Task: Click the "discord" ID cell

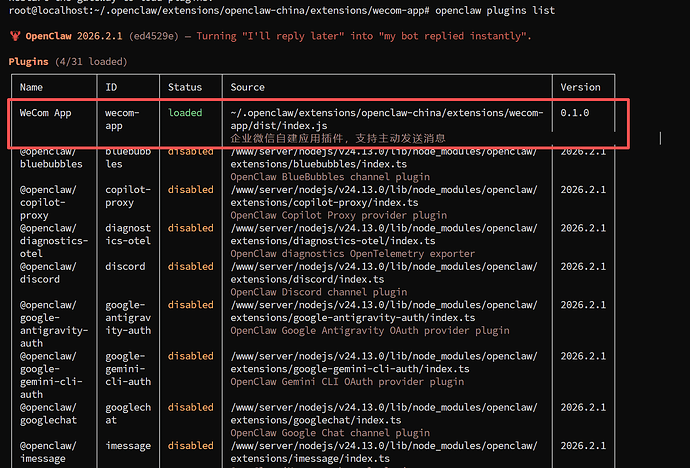Action: [x=125, y=267]
